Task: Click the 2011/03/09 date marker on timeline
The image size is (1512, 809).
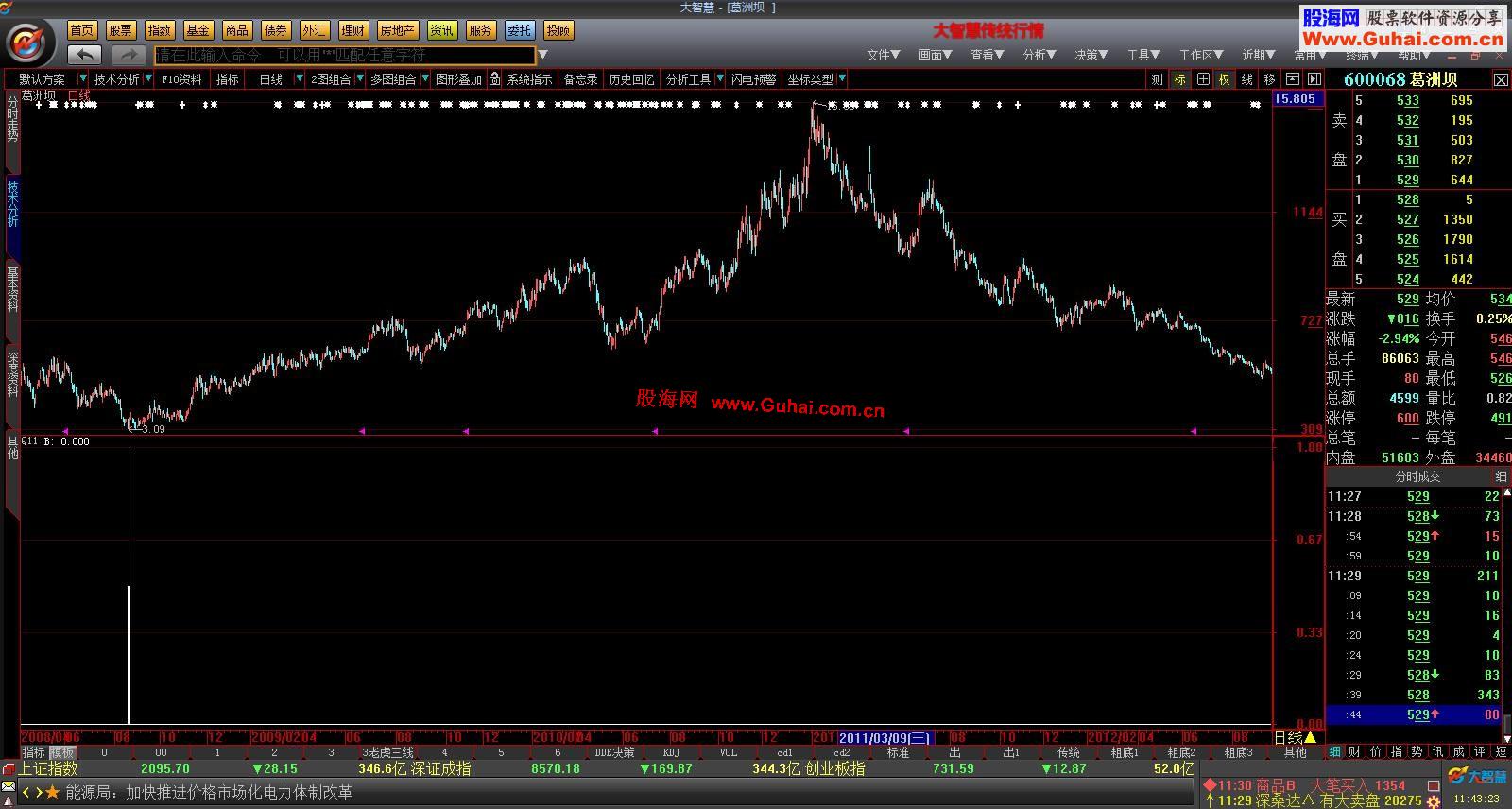Action: tap(885, 737)
